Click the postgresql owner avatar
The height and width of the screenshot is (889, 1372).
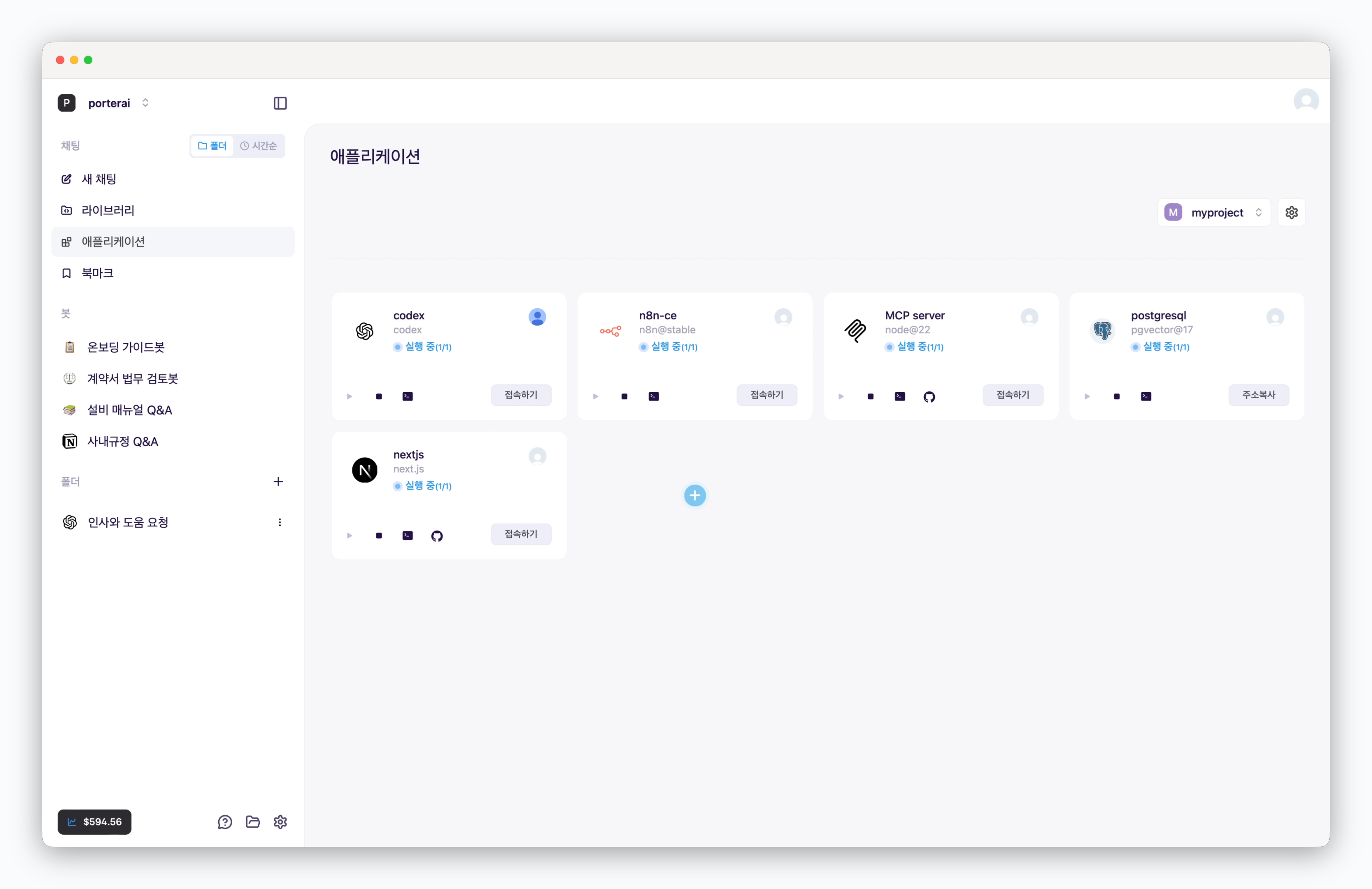click(x=1274, y=317)
